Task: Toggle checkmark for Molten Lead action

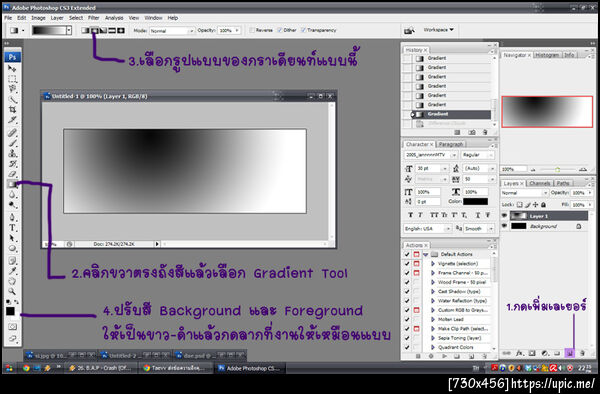Action: (x=407, y=319)
